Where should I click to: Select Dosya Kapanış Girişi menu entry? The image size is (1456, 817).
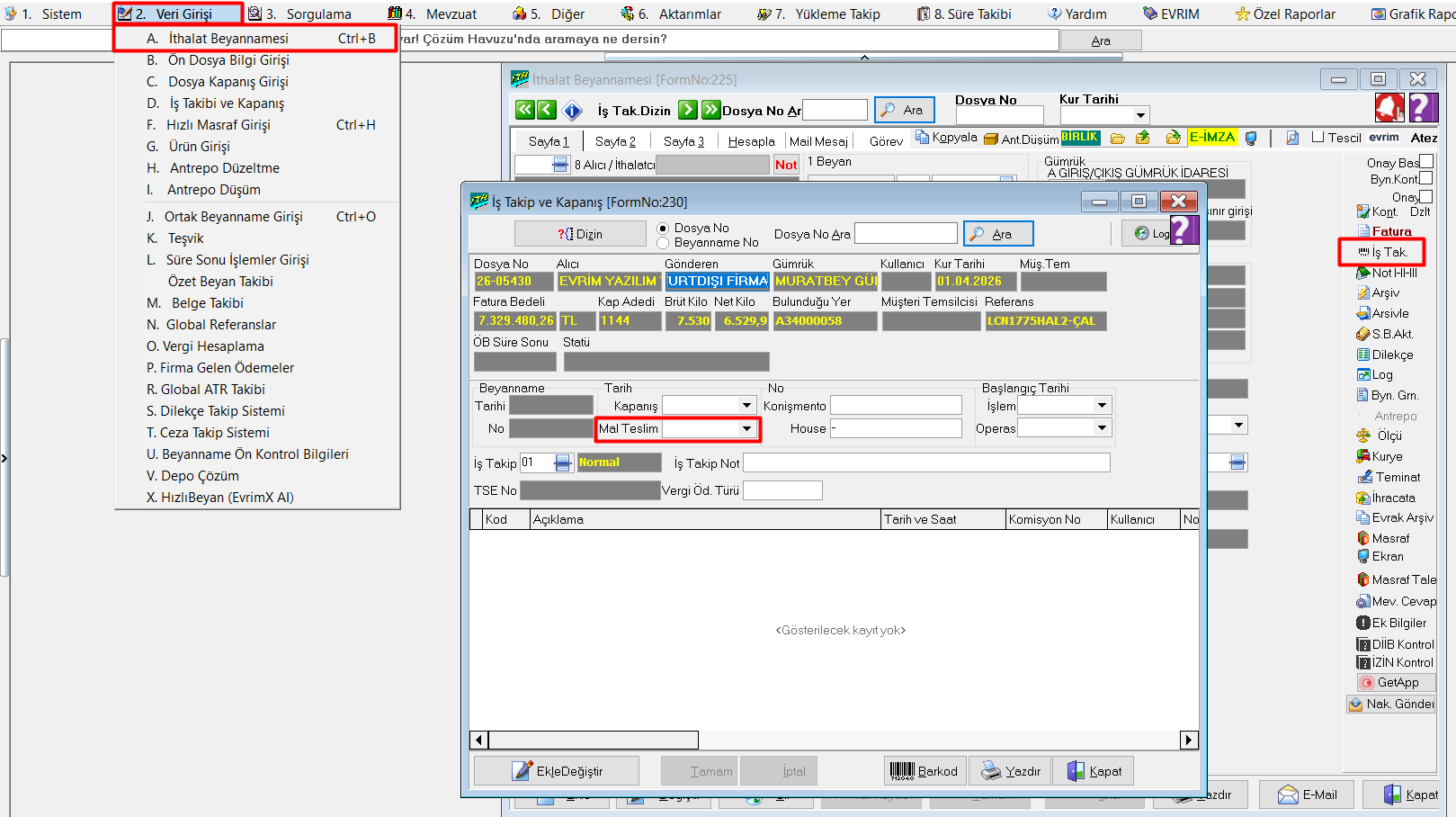coord(228,82)
